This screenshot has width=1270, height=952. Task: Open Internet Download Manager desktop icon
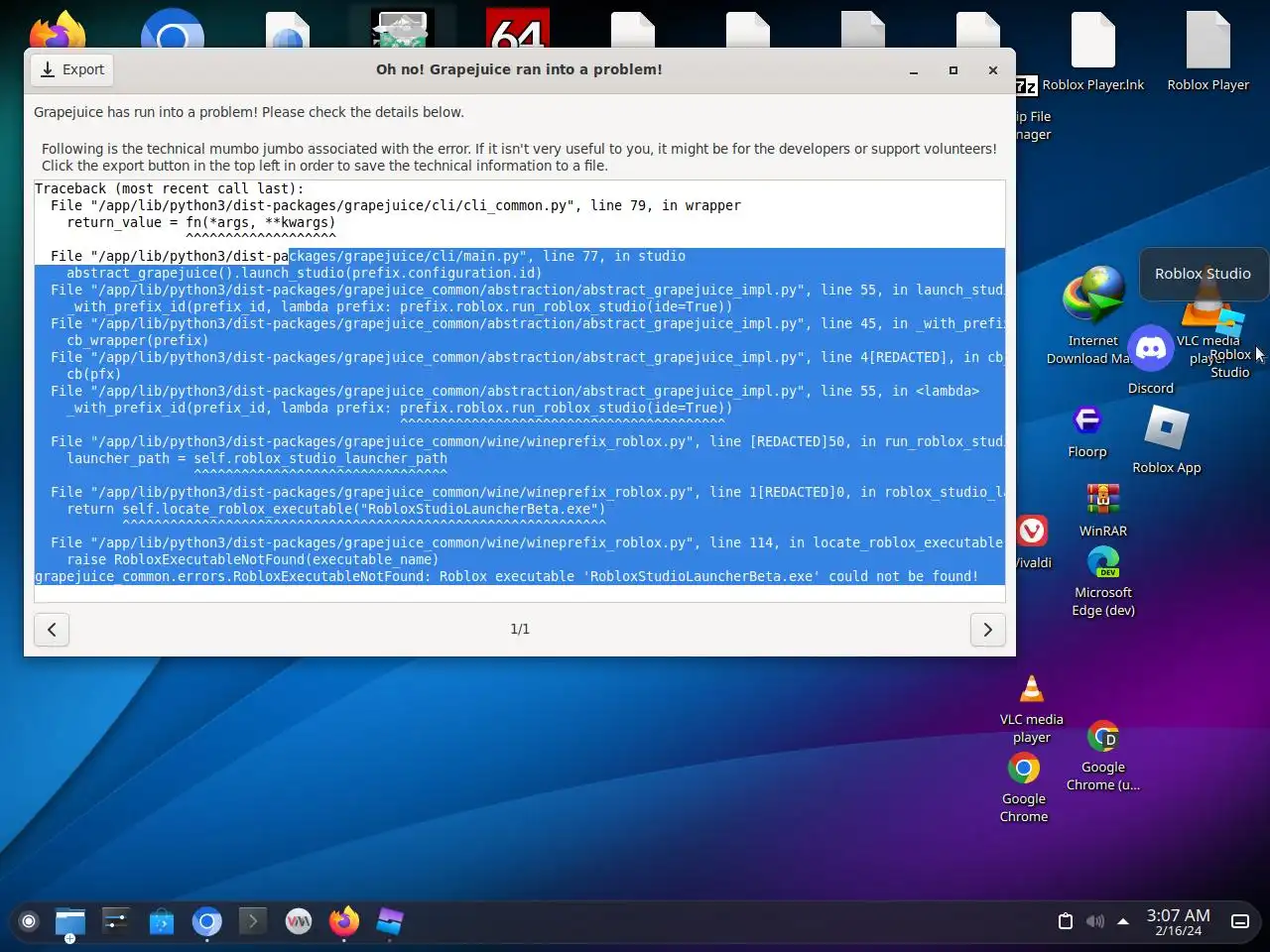coord(1092,315)
